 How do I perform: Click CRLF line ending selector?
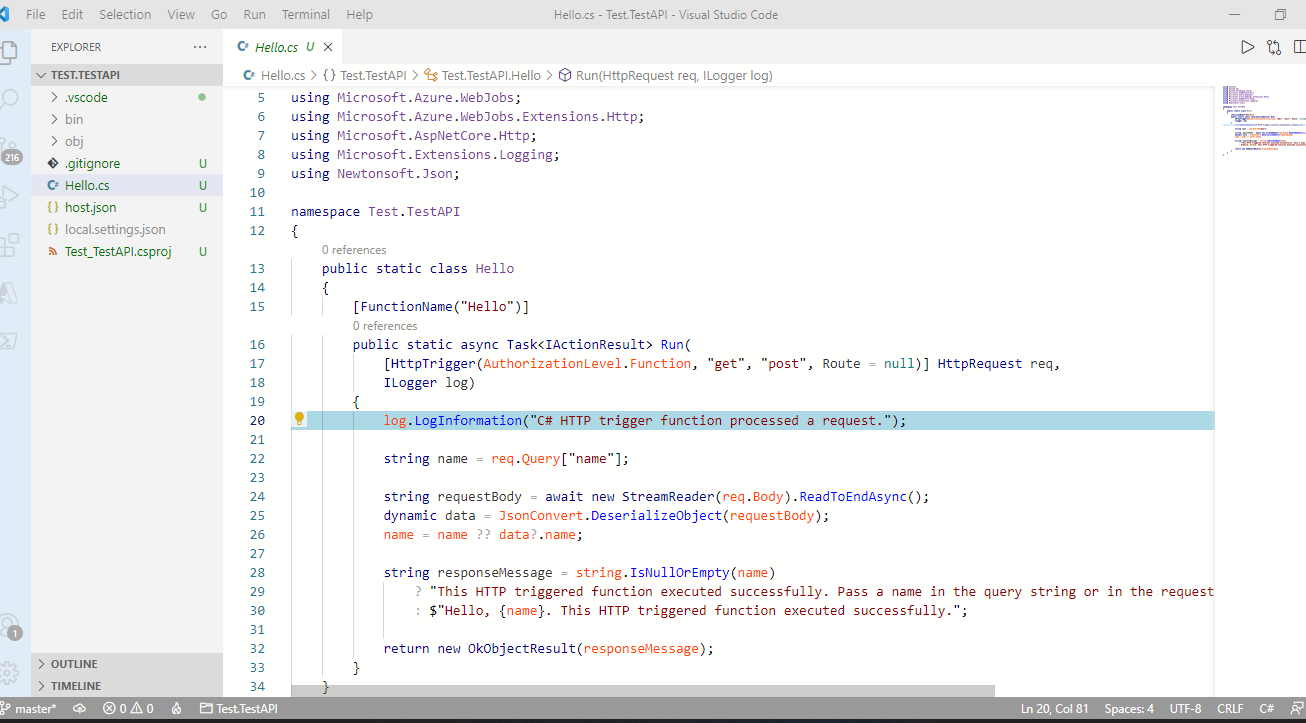tap(1230, 708)
